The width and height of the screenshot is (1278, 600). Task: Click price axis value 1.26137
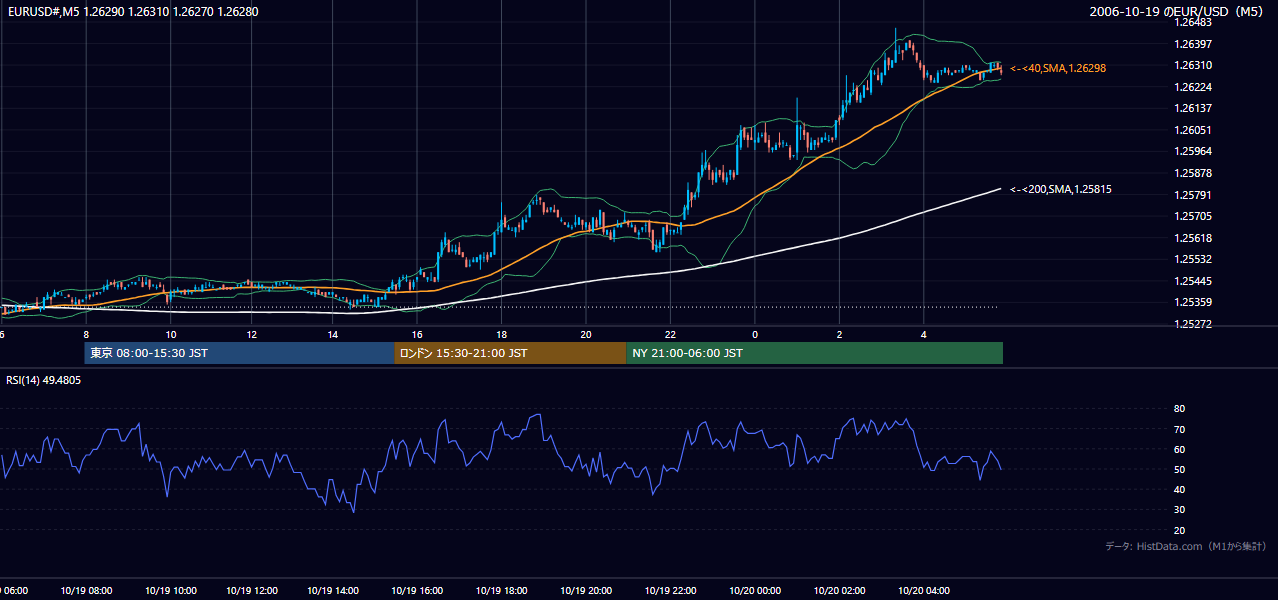click(1194, 108)
